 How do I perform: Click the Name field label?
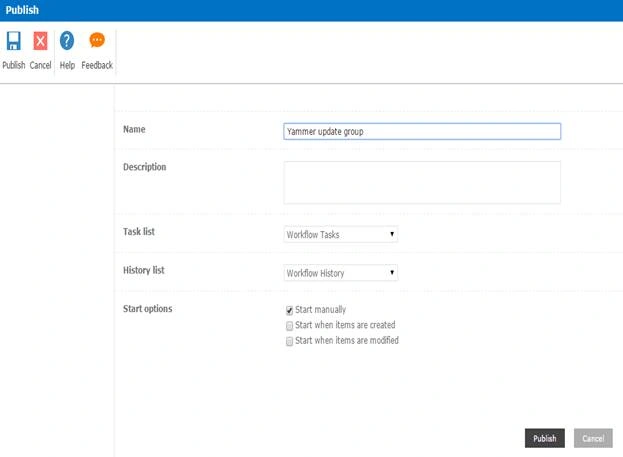click(134, 130)
